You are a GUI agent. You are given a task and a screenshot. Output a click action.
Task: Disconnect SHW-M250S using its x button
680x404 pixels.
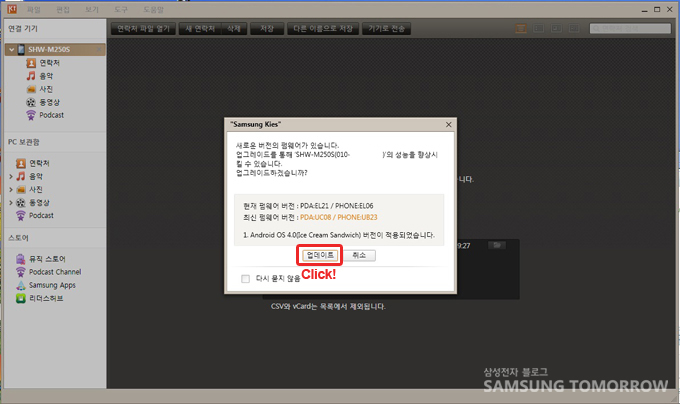pyautogui.click(x=99, y=49)
